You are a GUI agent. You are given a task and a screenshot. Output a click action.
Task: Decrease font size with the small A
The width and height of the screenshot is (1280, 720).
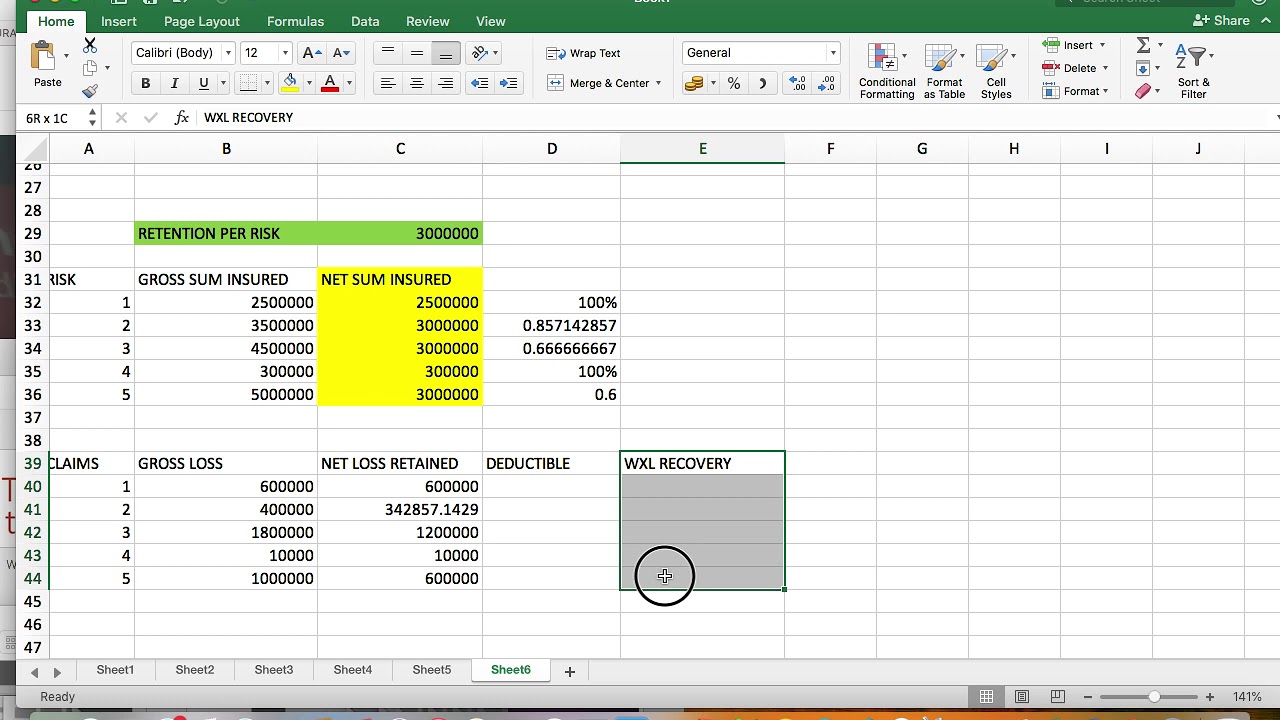click(x=341, y=53)
